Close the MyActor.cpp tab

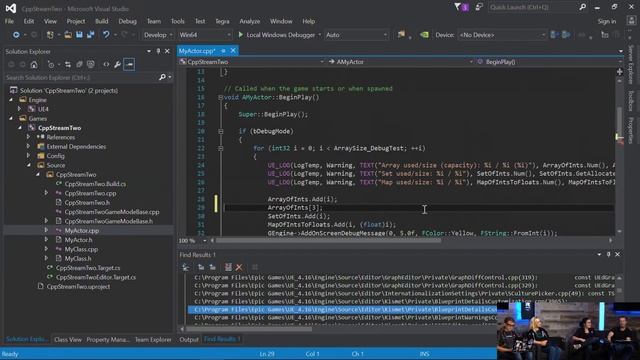[233, 51]
